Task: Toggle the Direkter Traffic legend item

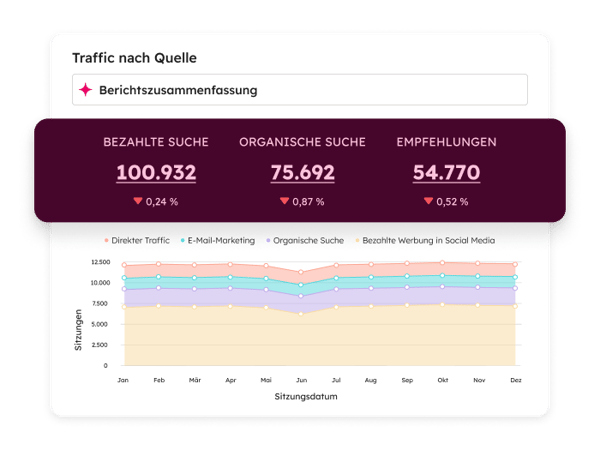Action: pos(137,241)
